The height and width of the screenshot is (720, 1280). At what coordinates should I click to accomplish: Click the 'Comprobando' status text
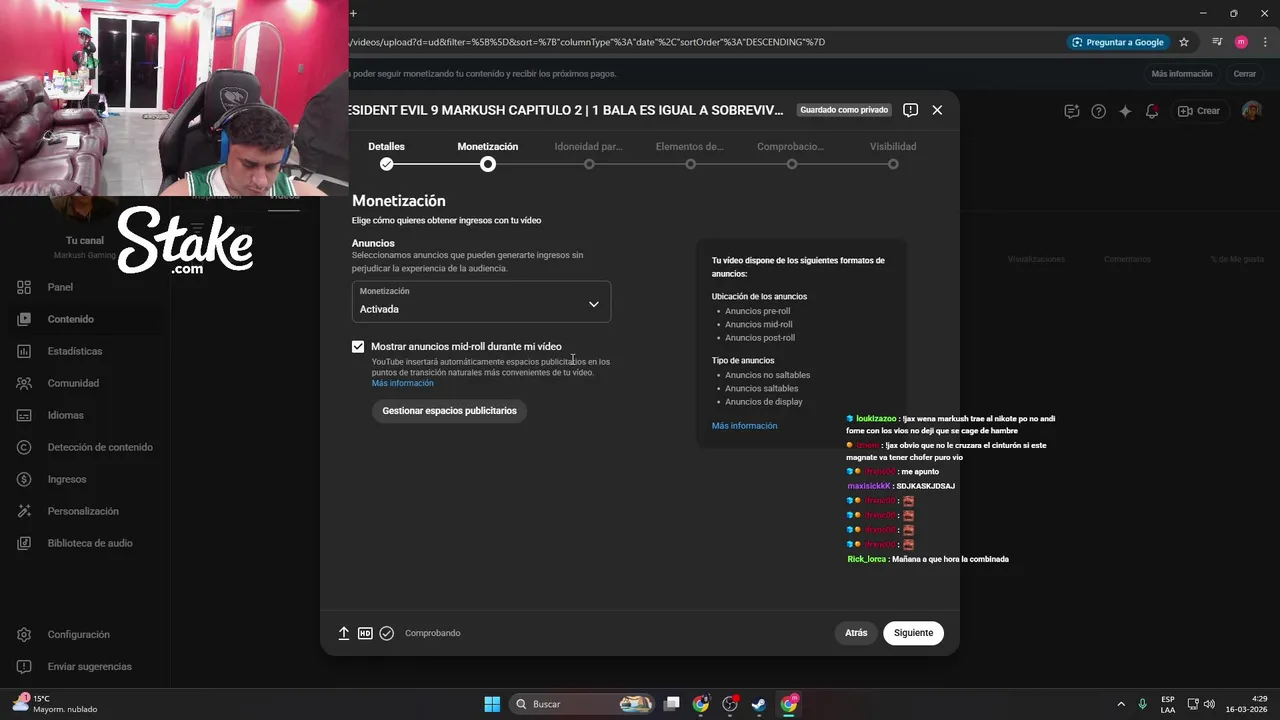432,633
